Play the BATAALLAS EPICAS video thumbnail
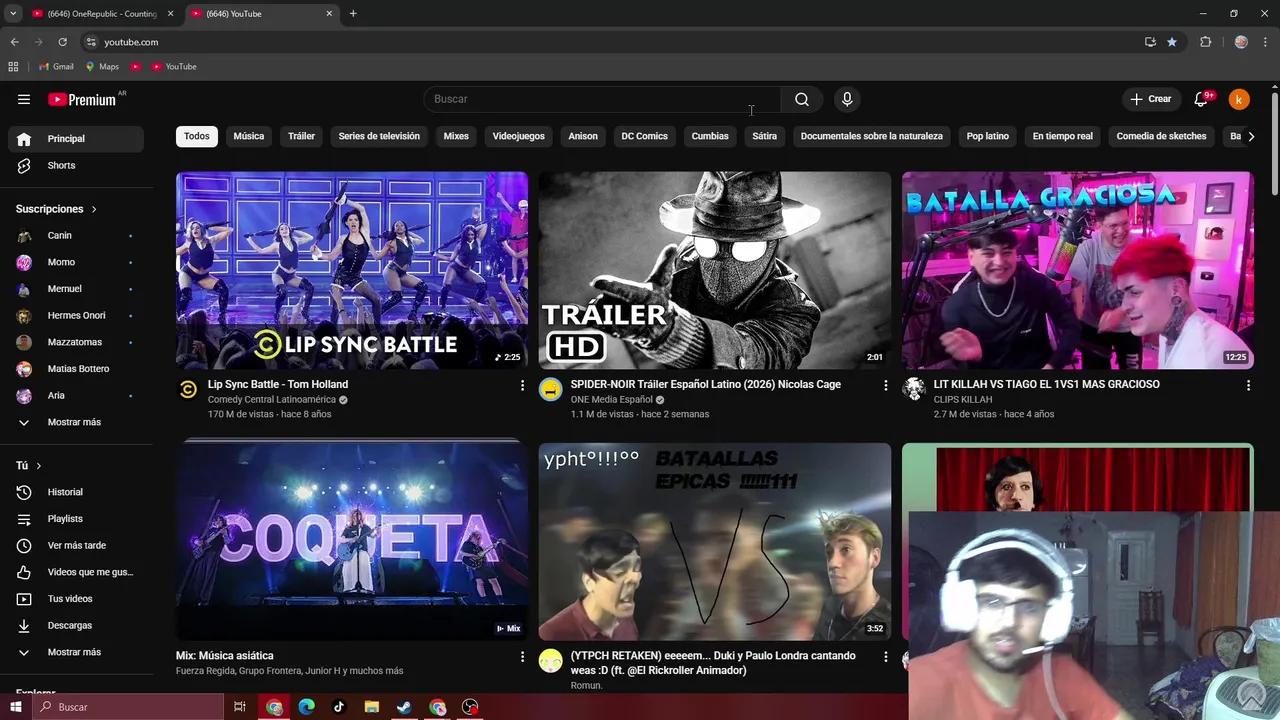Image resolution: width=1280 pixels, height=720 pixels. tap(715, 541)
